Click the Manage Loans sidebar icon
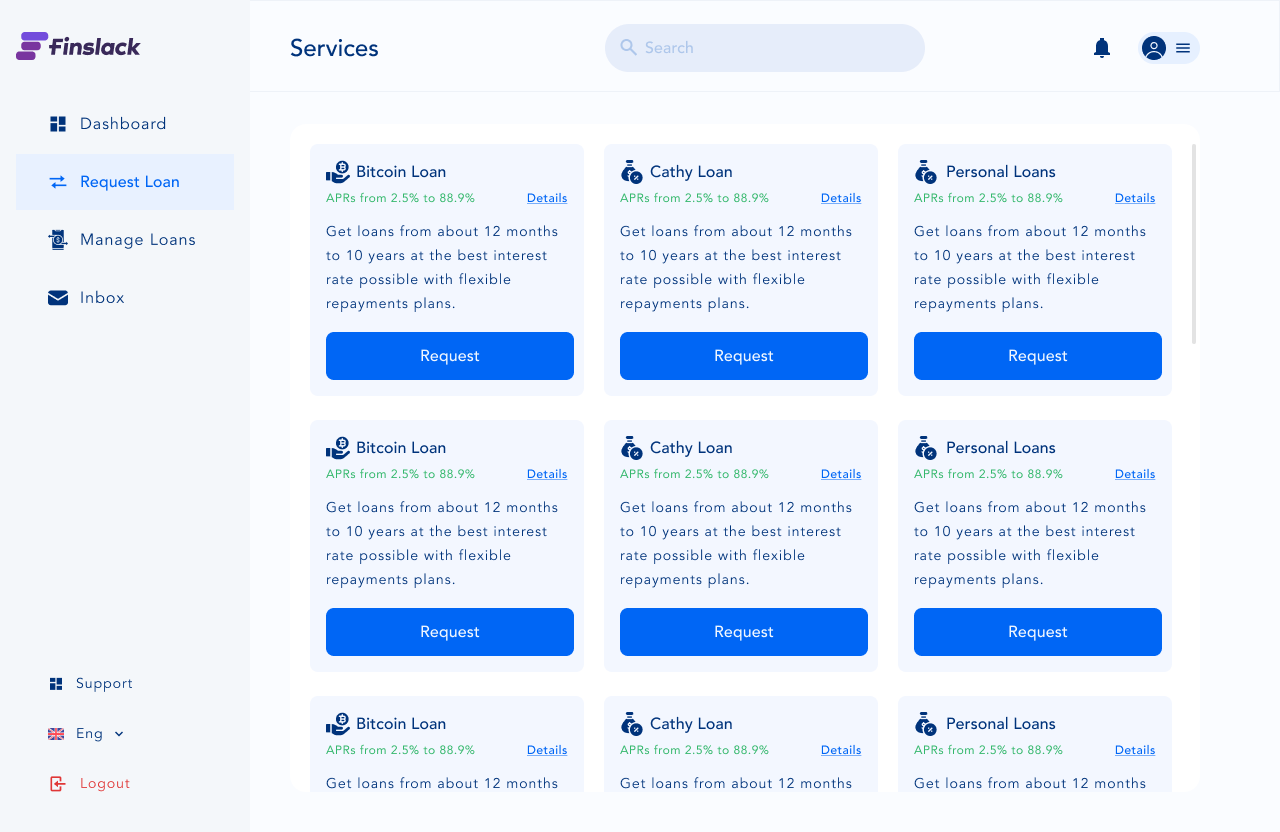This screenshot has height=832, width=1280. [58, 240]
